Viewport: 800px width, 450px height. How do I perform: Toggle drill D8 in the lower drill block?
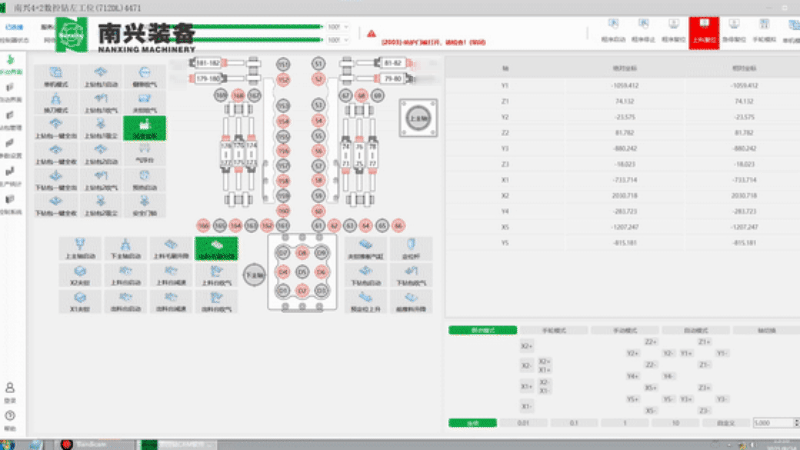coord(302,253)
